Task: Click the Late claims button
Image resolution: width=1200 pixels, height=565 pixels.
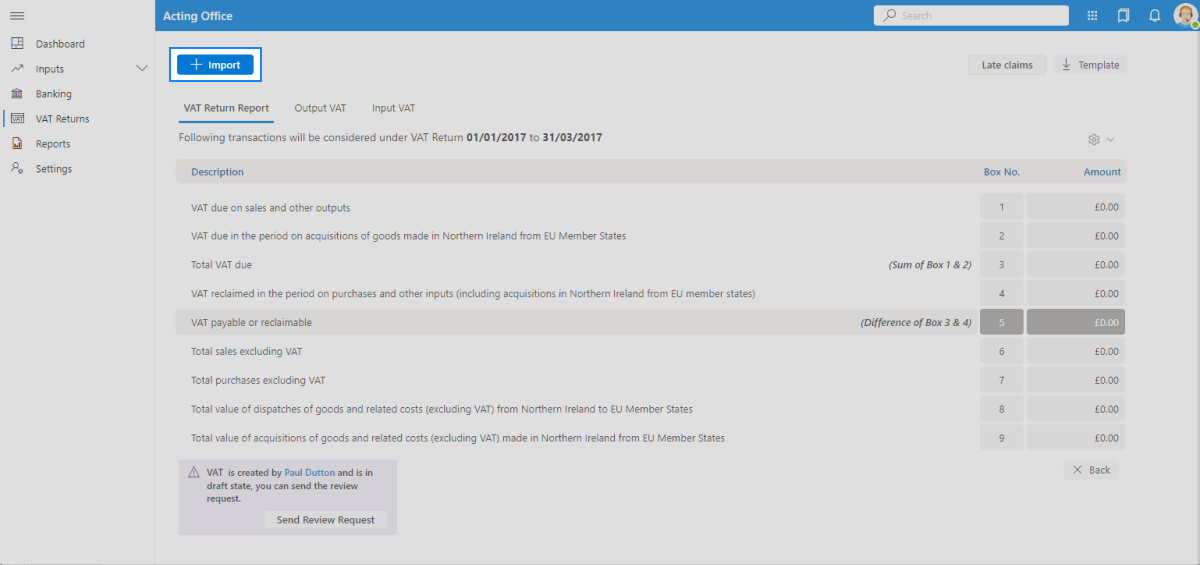Action: 1006,65
